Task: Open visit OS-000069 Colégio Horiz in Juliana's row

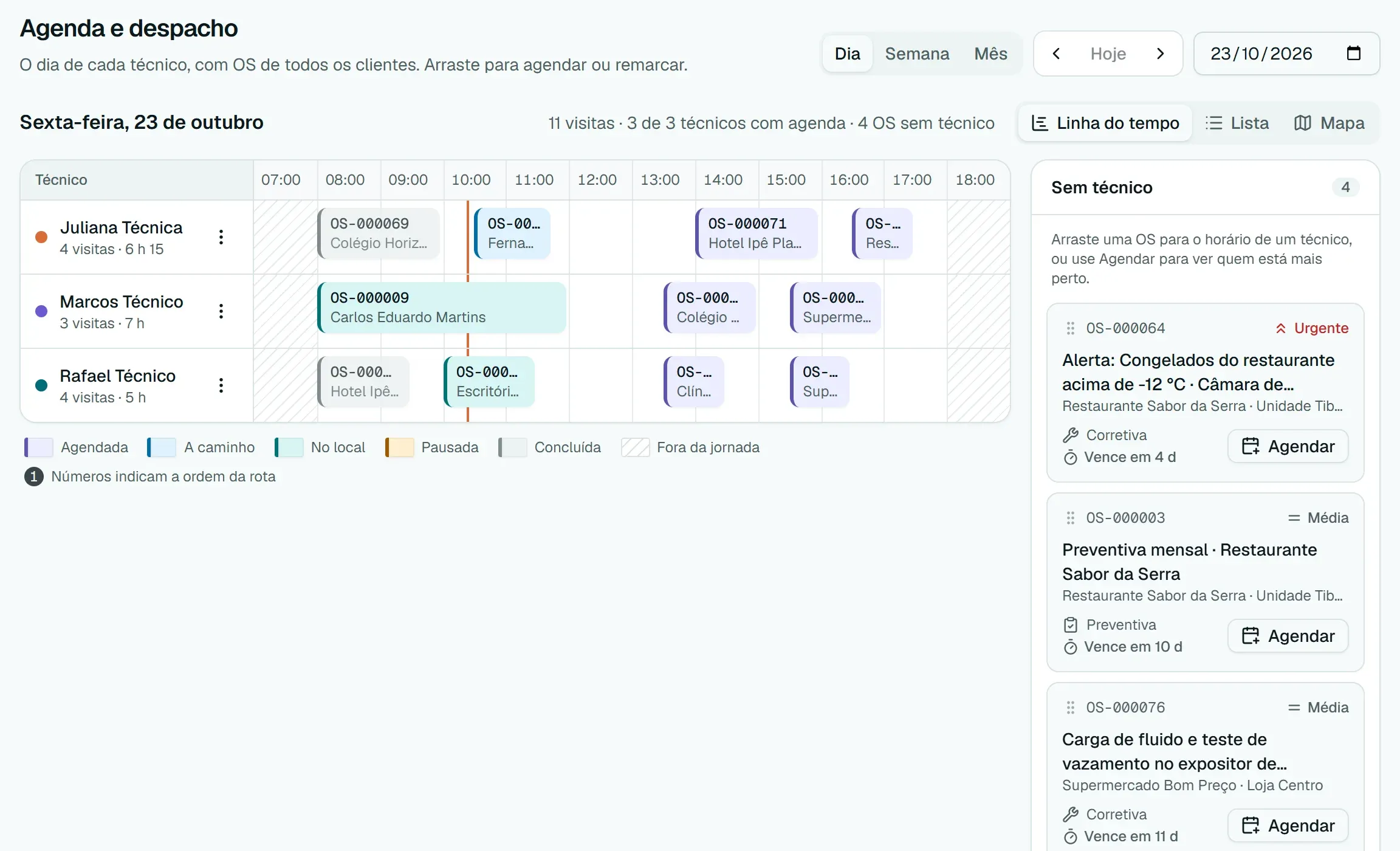Action: [379, 233]
